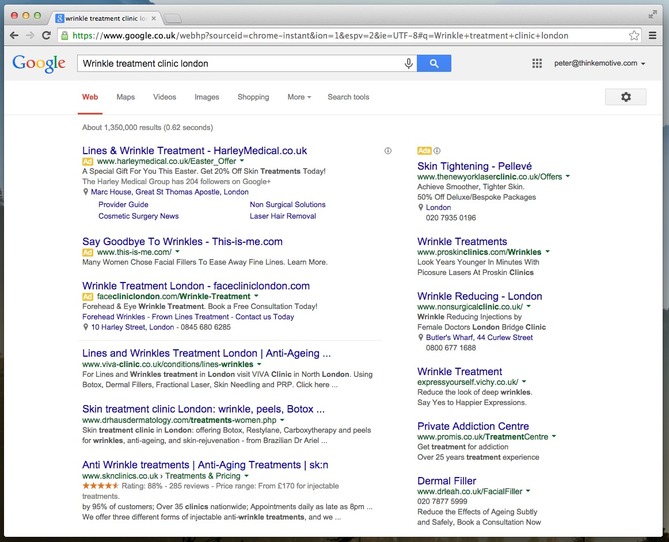
Task: Open Skin treatment clinic London result
Action: [204, 409]
